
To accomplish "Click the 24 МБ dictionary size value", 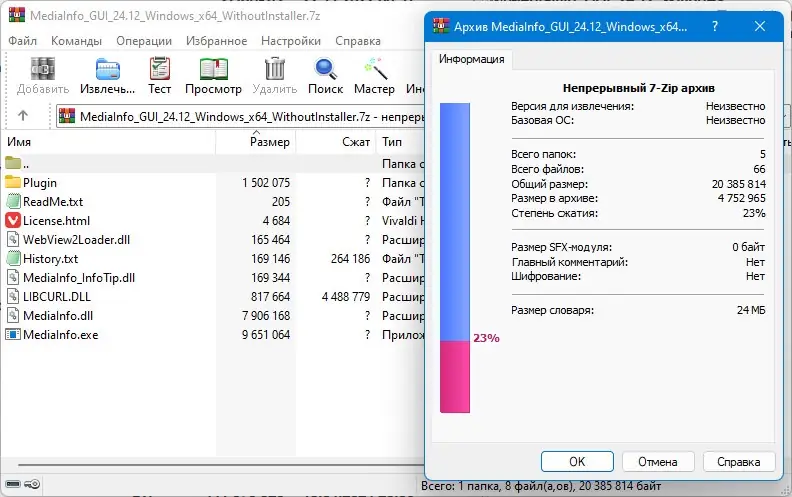I will (751, 310).
